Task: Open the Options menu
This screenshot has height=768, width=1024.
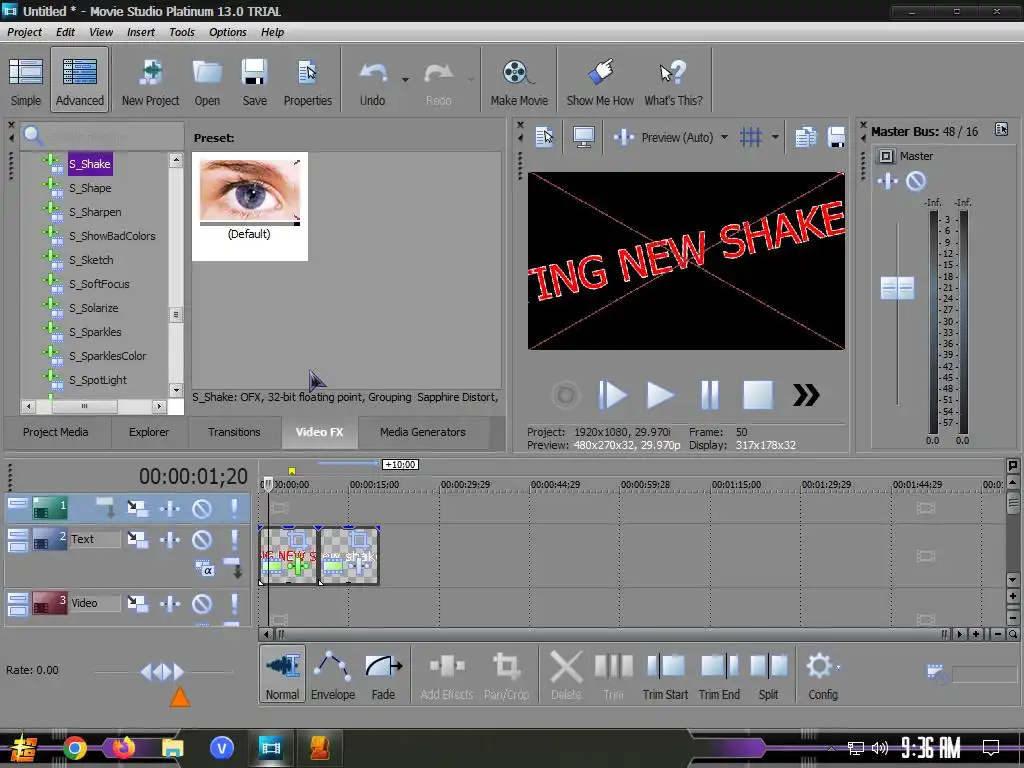Action: [227, 32]
